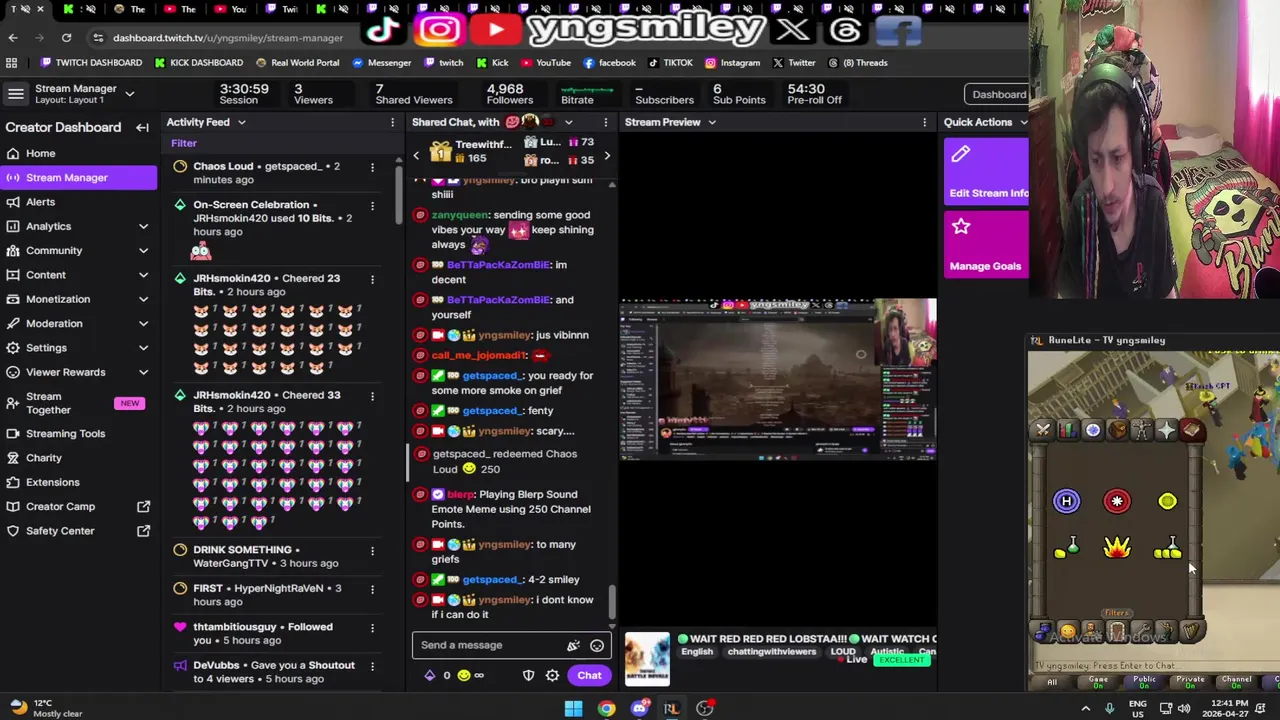Toggle the Public chat filter in RuneLite
The image size is (1280, 720).
(x=1144, y=681)
